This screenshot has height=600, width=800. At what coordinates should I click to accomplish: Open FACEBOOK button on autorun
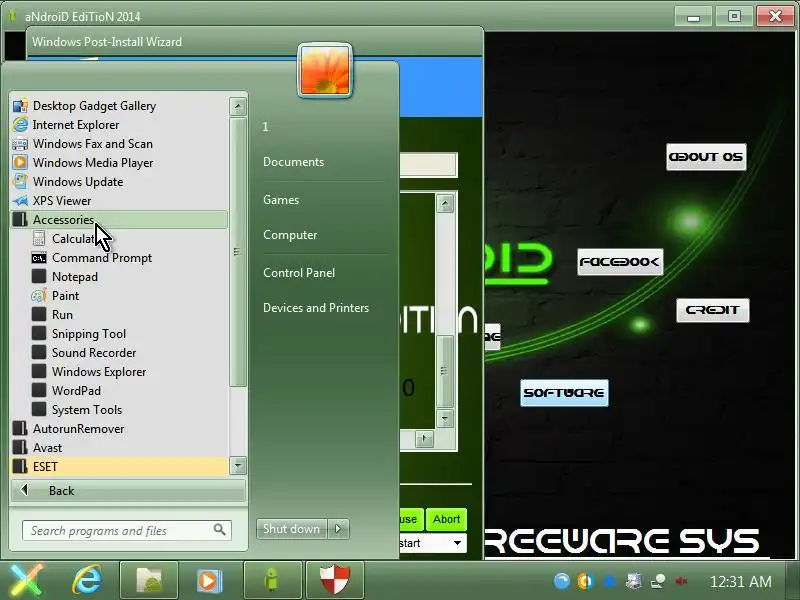coord(620,262)
